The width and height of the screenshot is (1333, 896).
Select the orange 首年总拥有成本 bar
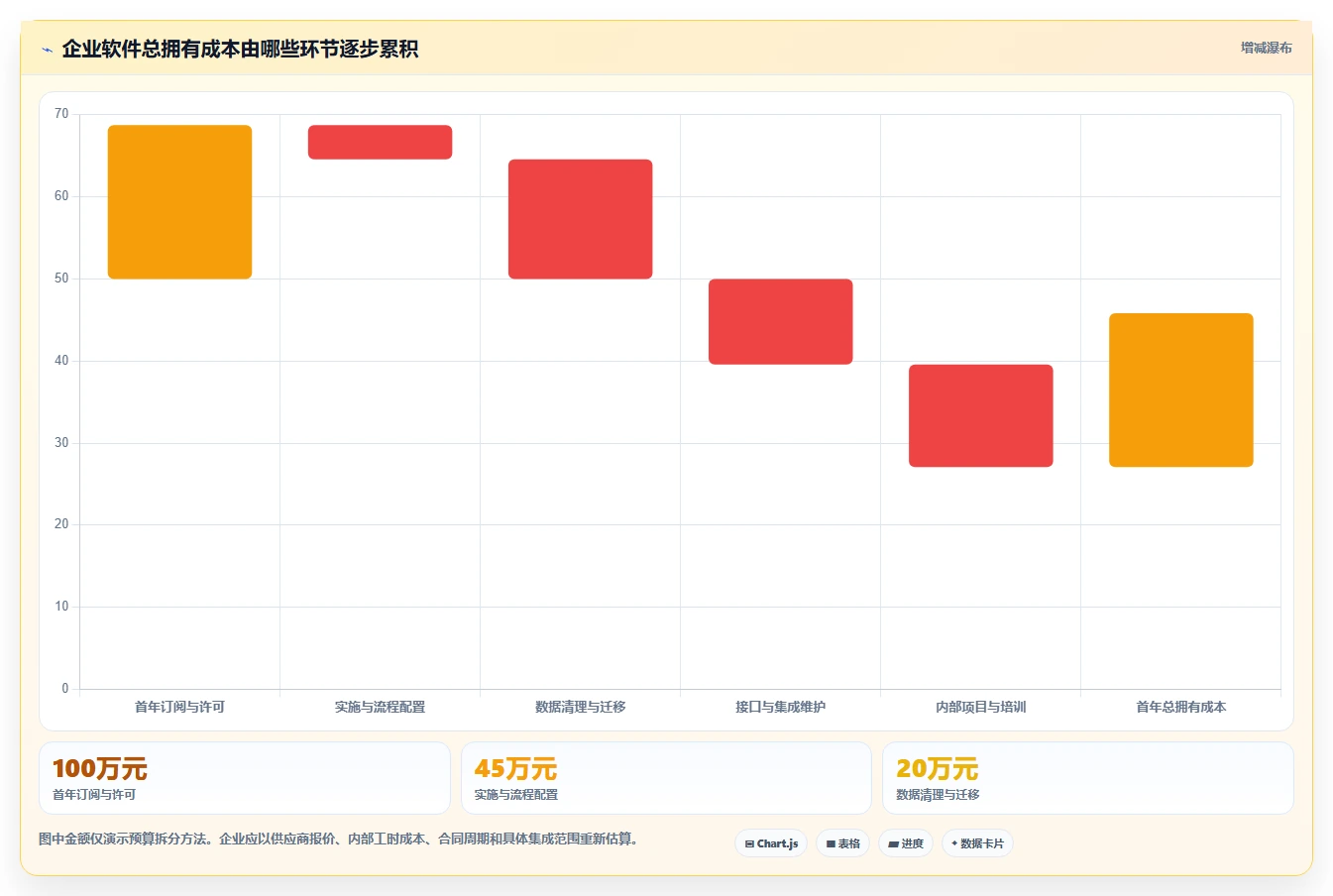click(1180, 391)
